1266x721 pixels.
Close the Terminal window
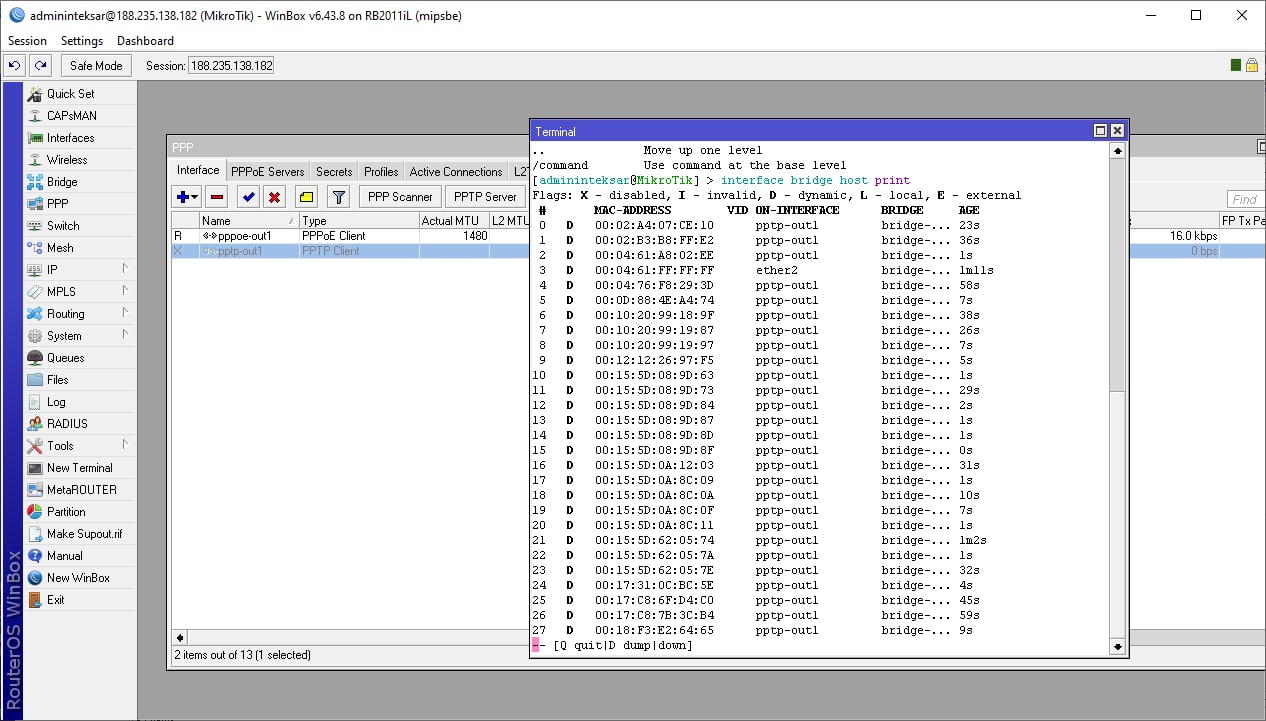point(1117,131)
